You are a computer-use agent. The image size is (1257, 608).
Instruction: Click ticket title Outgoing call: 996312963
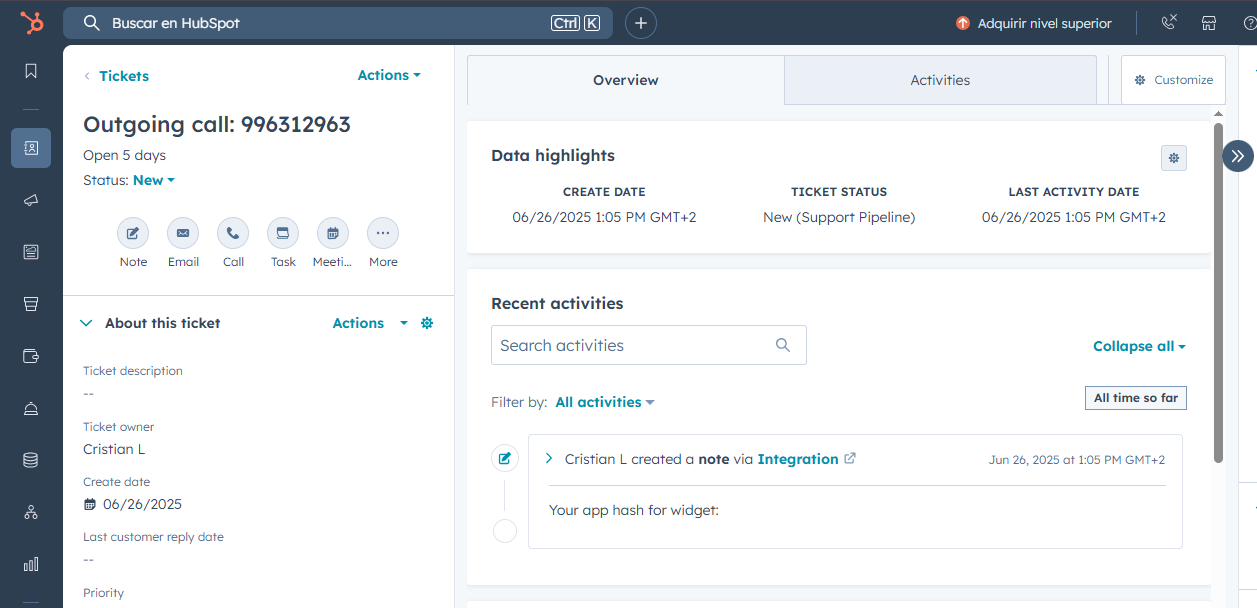click(x=217, y=125)
